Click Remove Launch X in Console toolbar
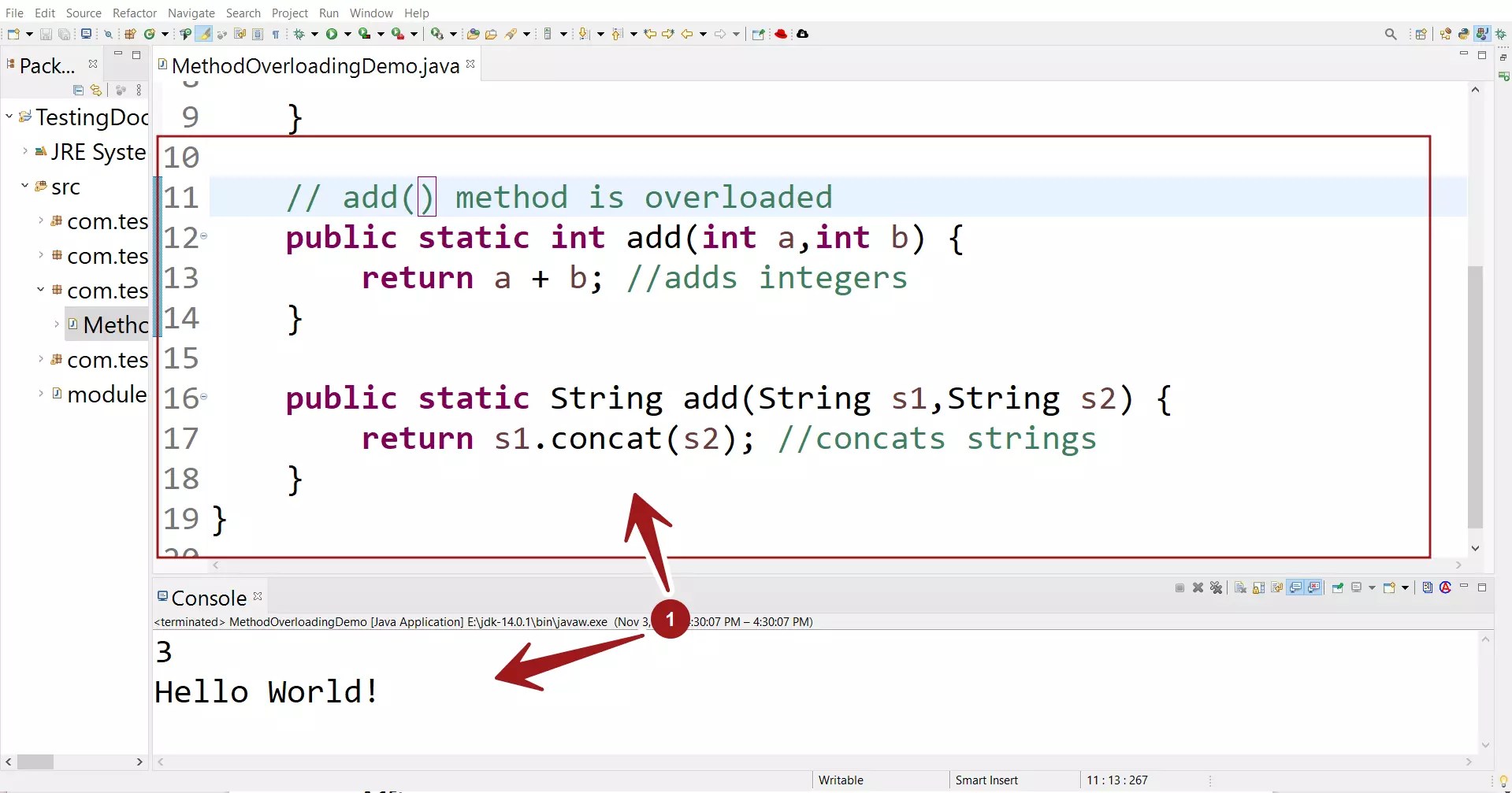Viewport: 1512px width, 793px height. [1198, 587]
